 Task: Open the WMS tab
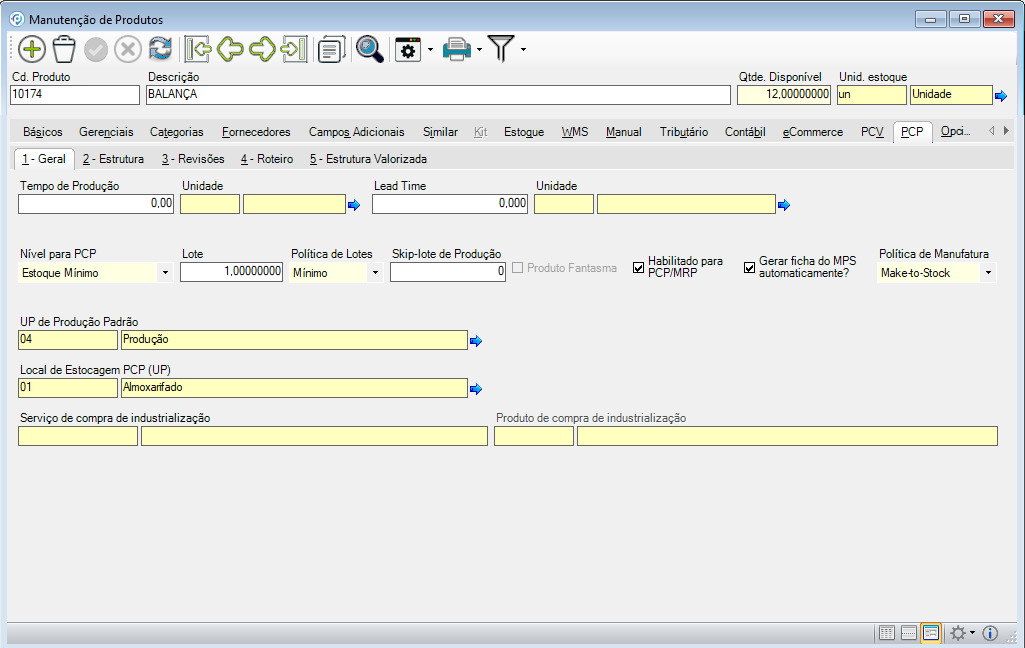coord(575,132)
